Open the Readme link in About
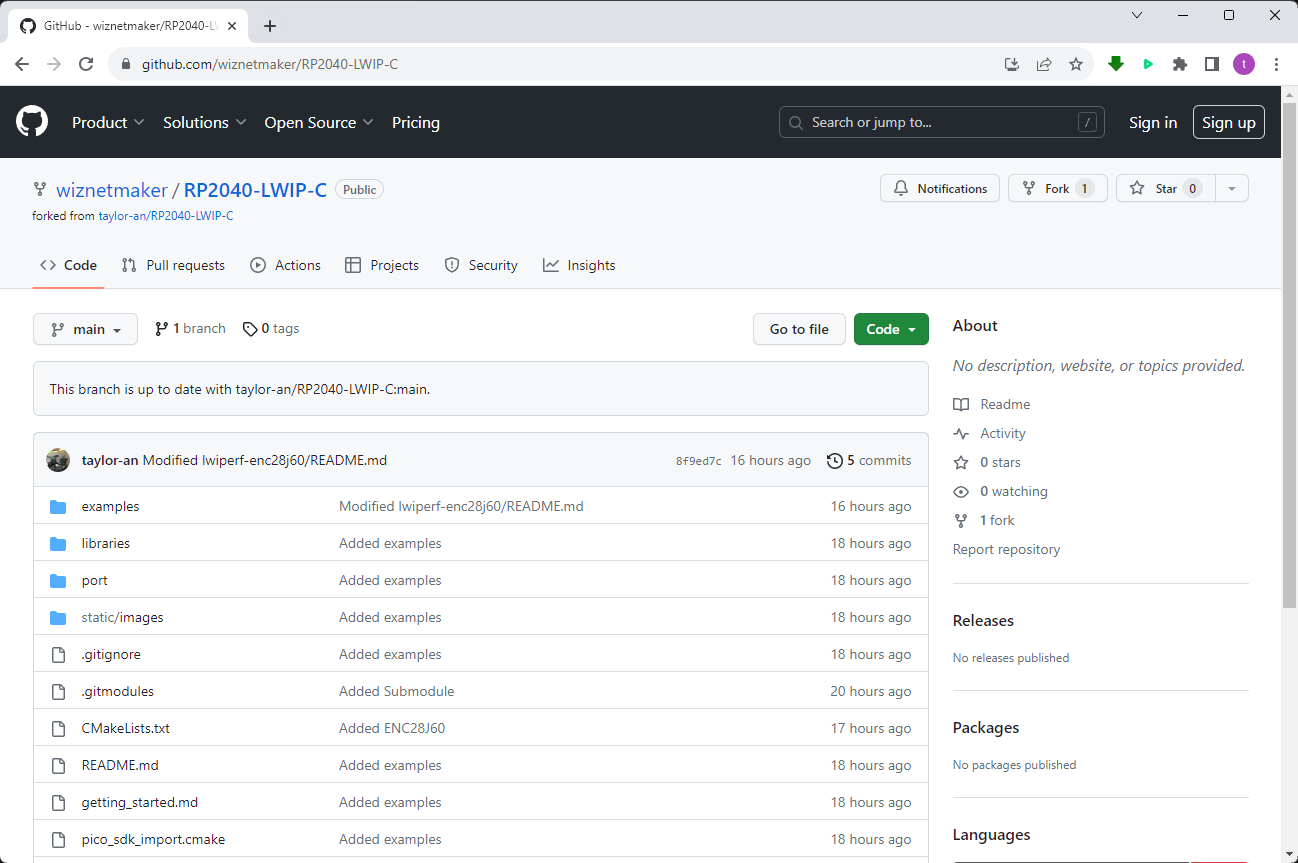Image resolution: width=1298 pixels, height=863 pixels. (x=992, y=404)
